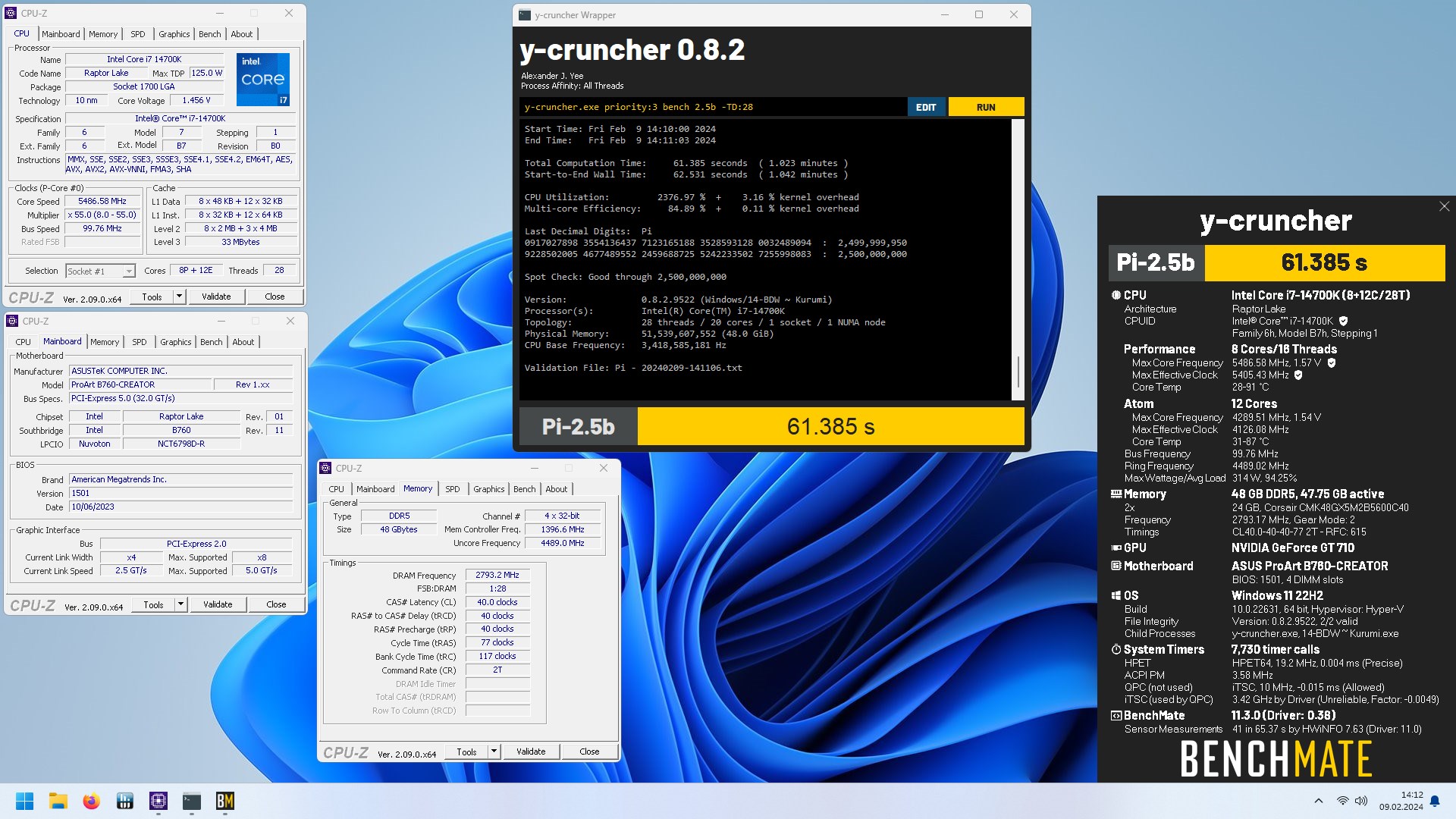Viewport: 1456px width, 819px height.
Task: Close the BenchMate result panel
Action: [1444, 206]
